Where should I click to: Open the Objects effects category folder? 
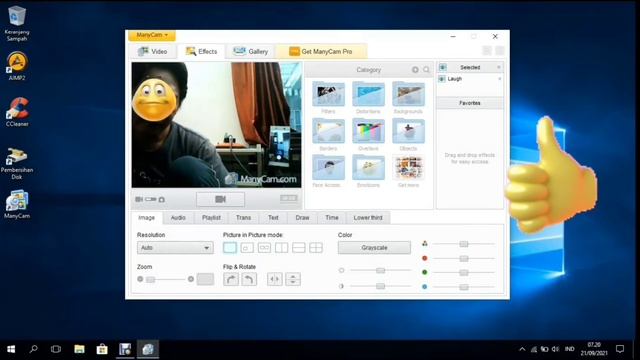pyautogui.click(x=408, y=131)
